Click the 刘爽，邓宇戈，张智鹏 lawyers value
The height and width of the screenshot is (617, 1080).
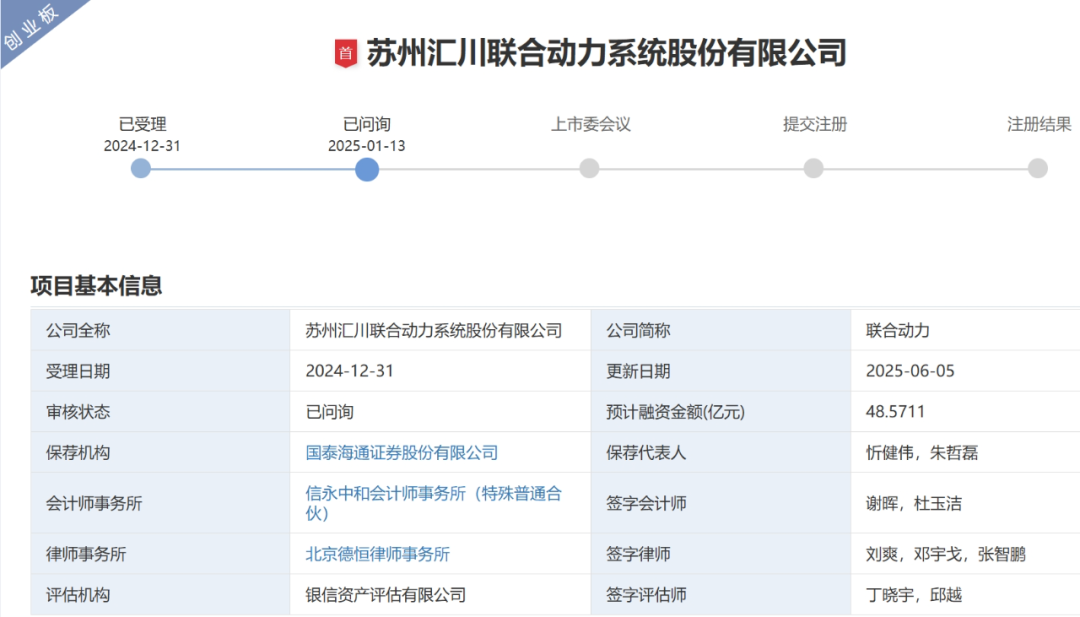(x=946, y=554)
